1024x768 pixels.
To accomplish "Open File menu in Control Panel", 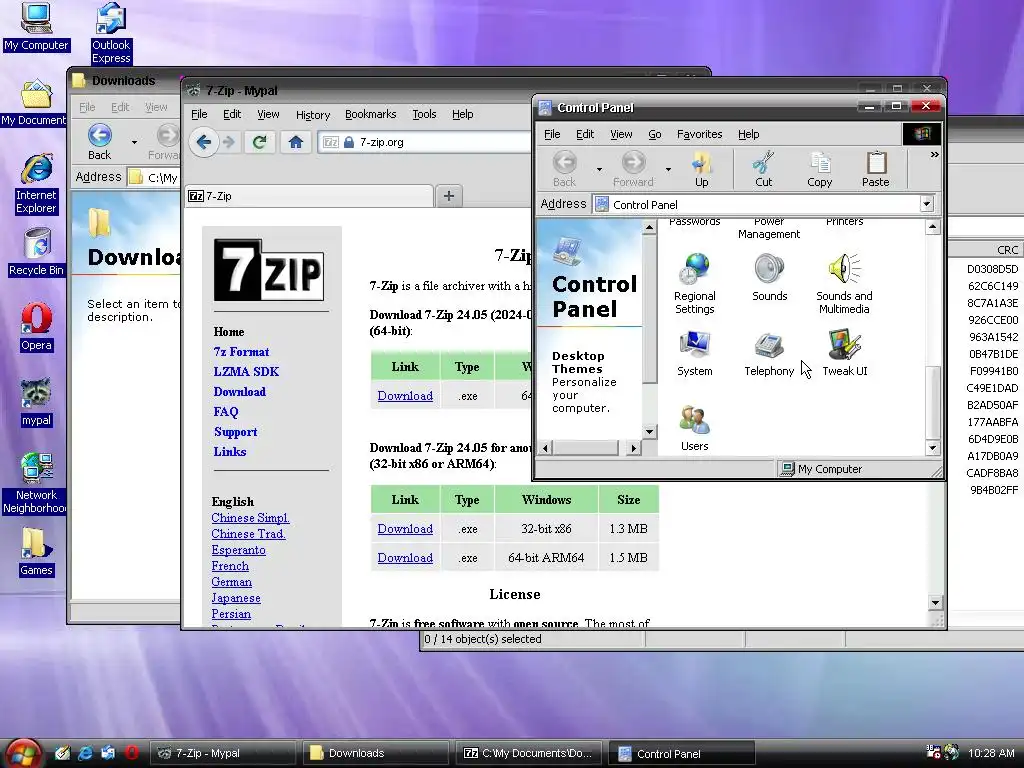I will [552, 134].
